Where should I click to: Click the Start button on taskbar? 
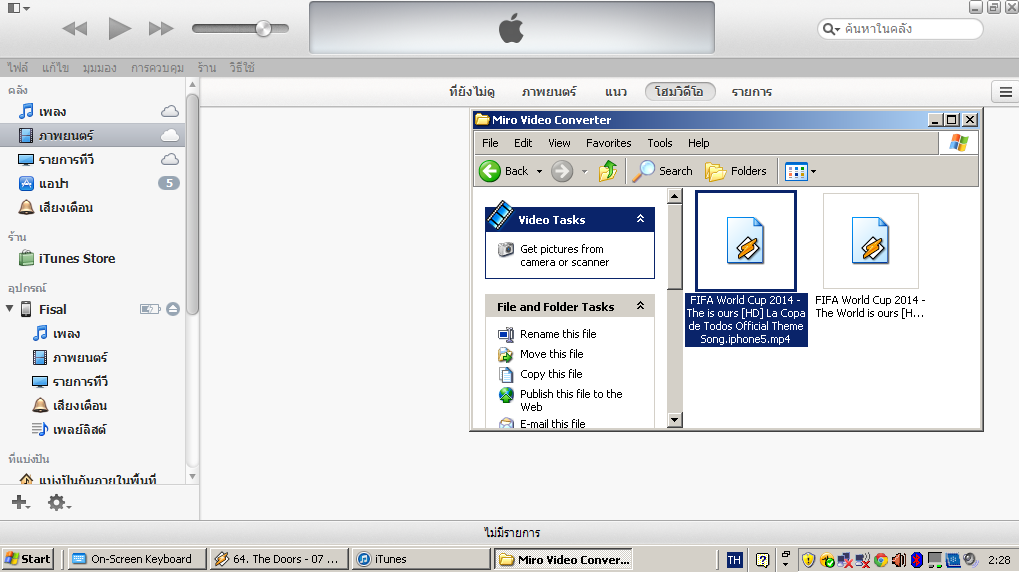[x=28, y=559]
